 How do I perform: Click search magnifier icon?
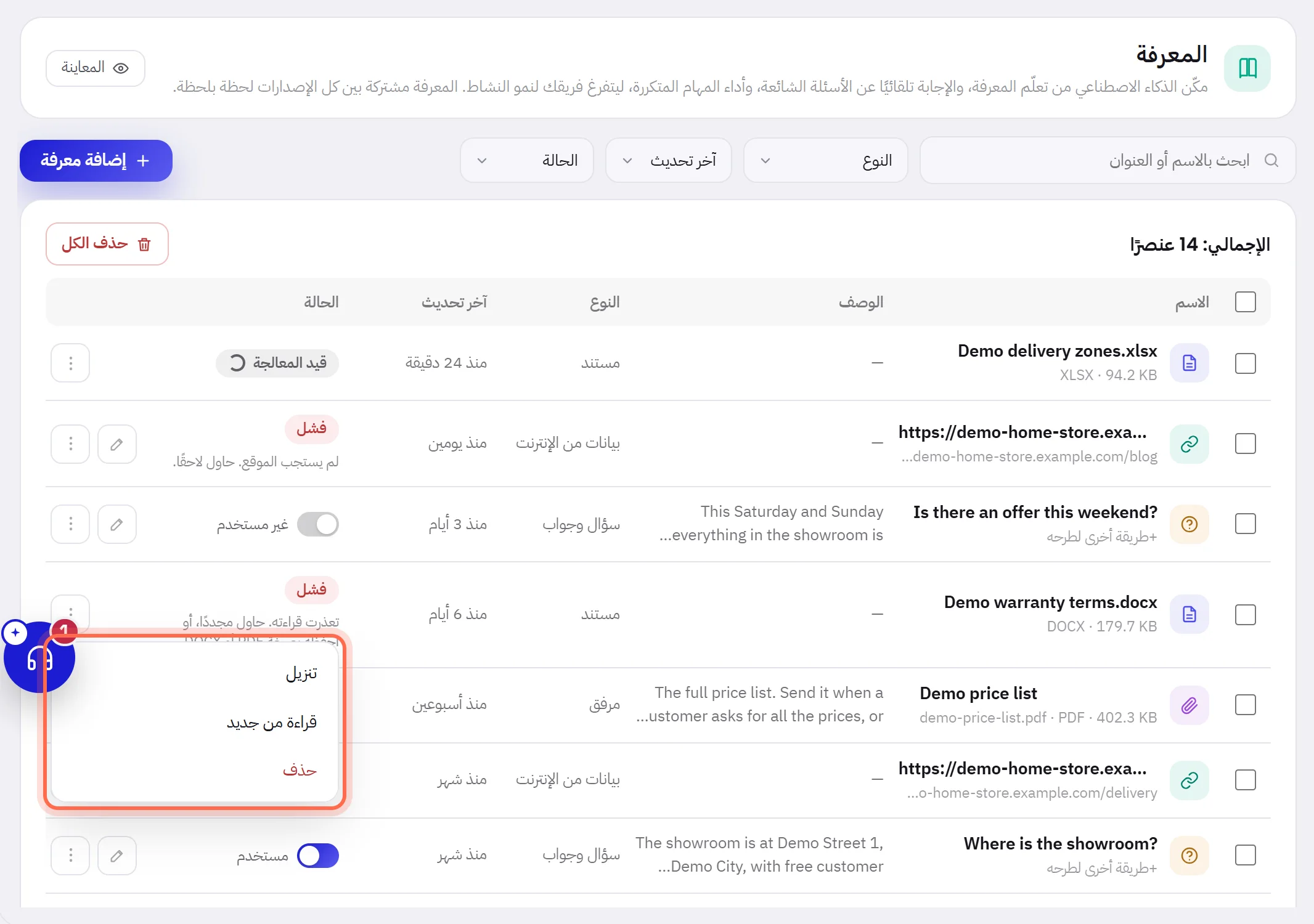[1271, 160]
